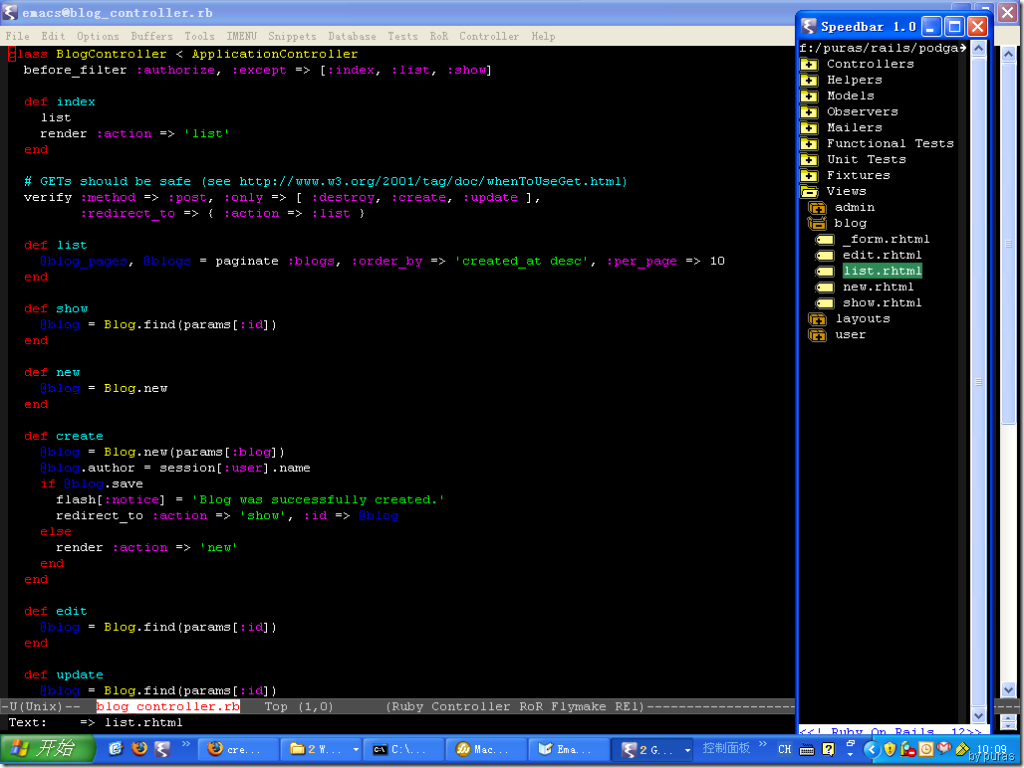Expand the layouts subfolder icon
This screenshot has height=768, width=1024.
pos(818,319)
